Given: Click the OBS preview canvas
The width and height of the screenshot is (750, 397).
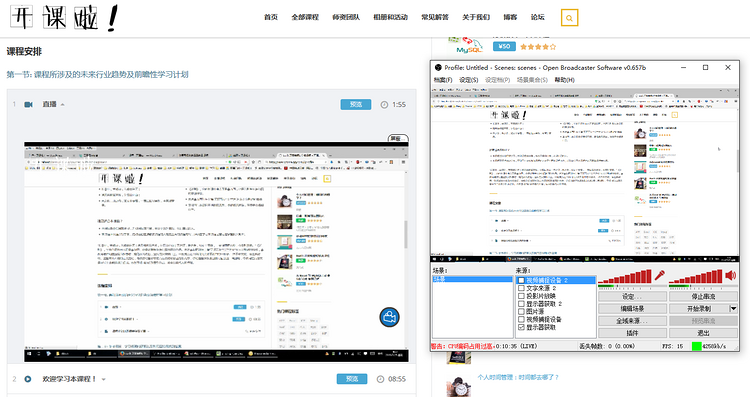Looking at the screenshot, I should (x=585, y=175).
